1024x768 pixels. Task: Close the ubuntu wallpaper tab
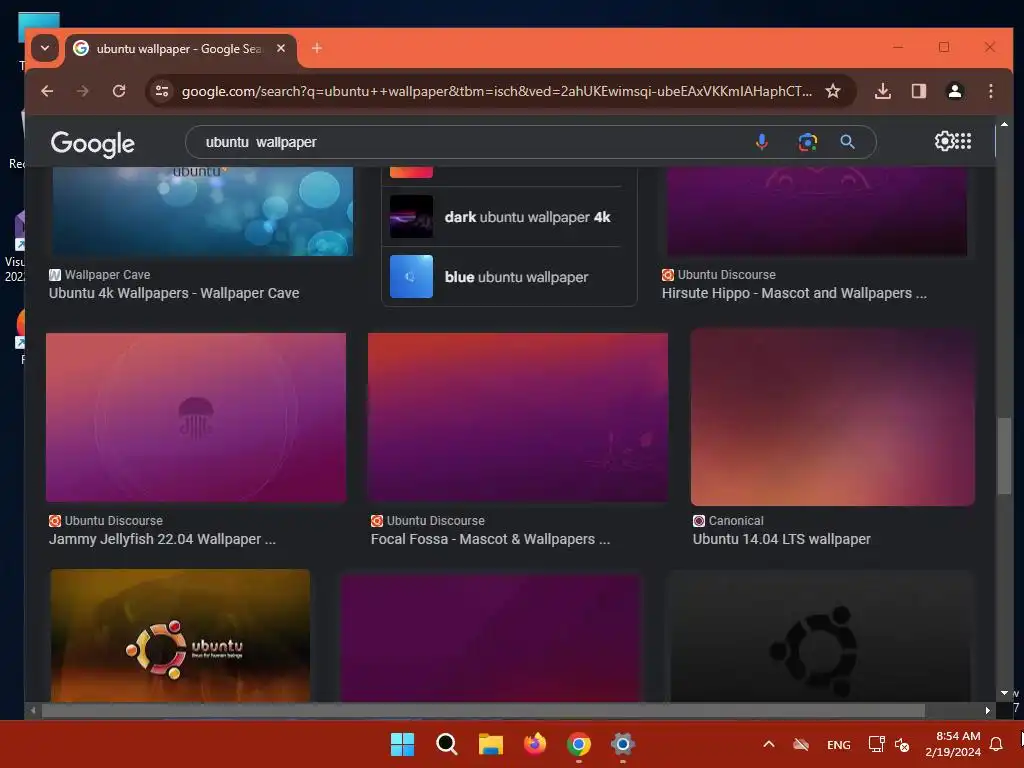tap(281, 48)
